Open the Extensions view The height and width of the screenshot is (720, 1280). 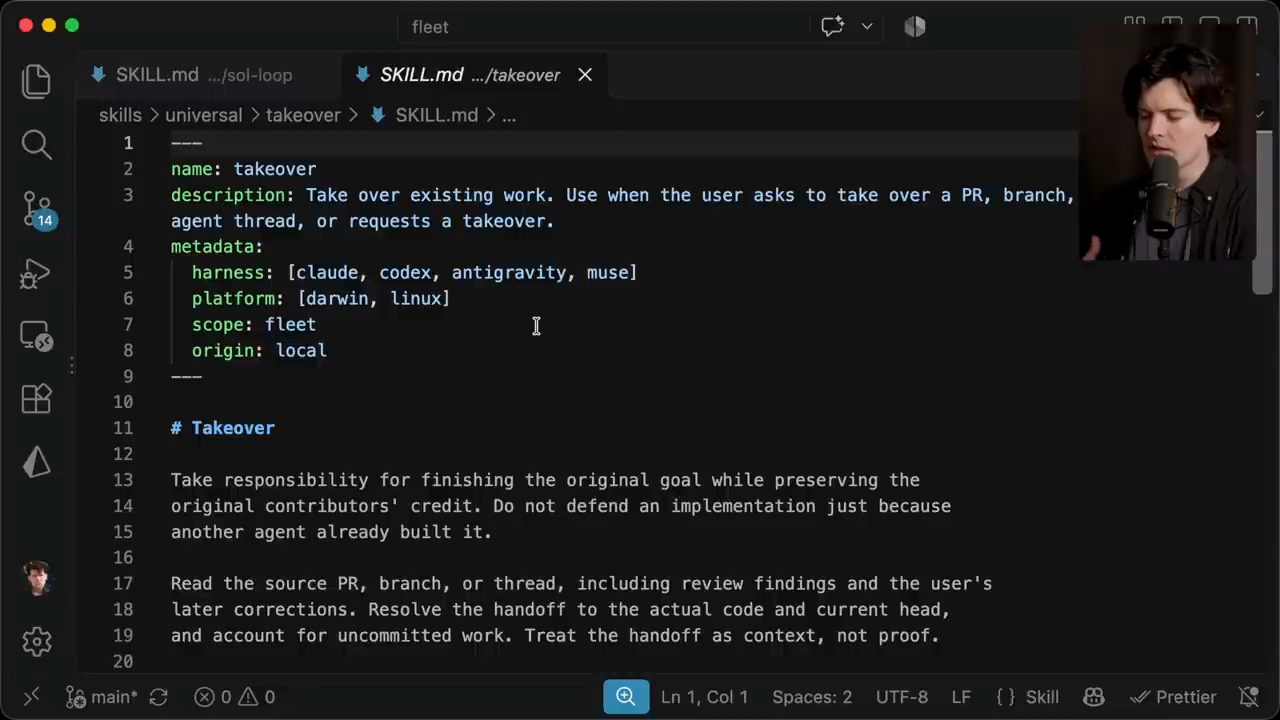pos(37,399)
